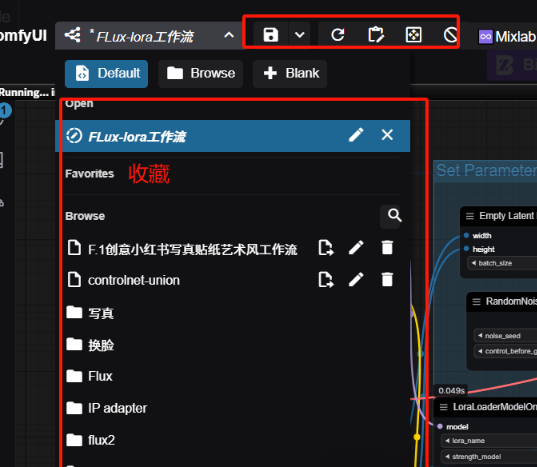Create a Blank workflow
This screenshot has height=467, width=537.
[290, 74]
